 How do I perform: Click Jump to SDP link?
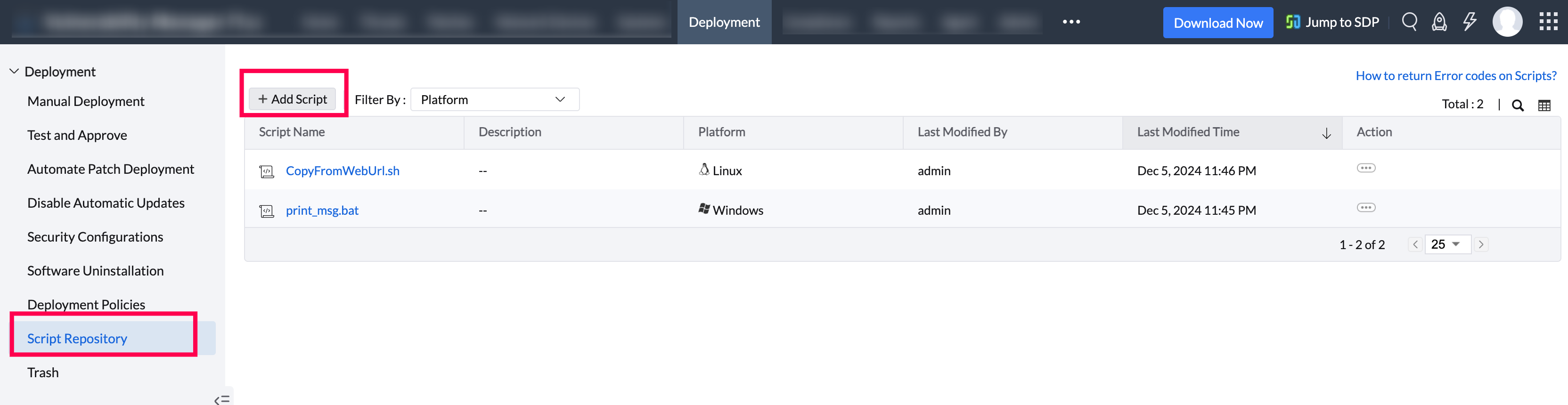(1332, 23)
